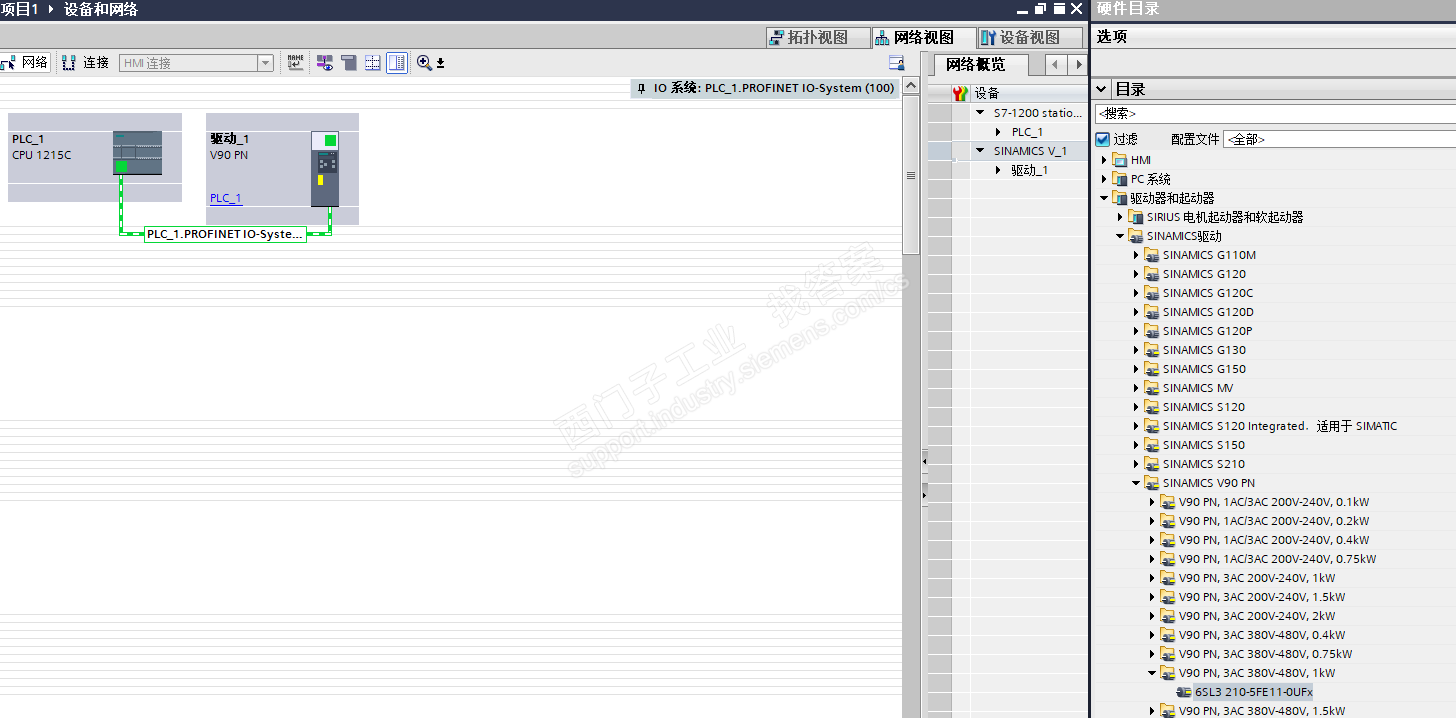Image resolution: width=1456 pixels, height=718 pixels.
Task: Expand the PC 系统 catalog folder
Action: click(1105, 179)
